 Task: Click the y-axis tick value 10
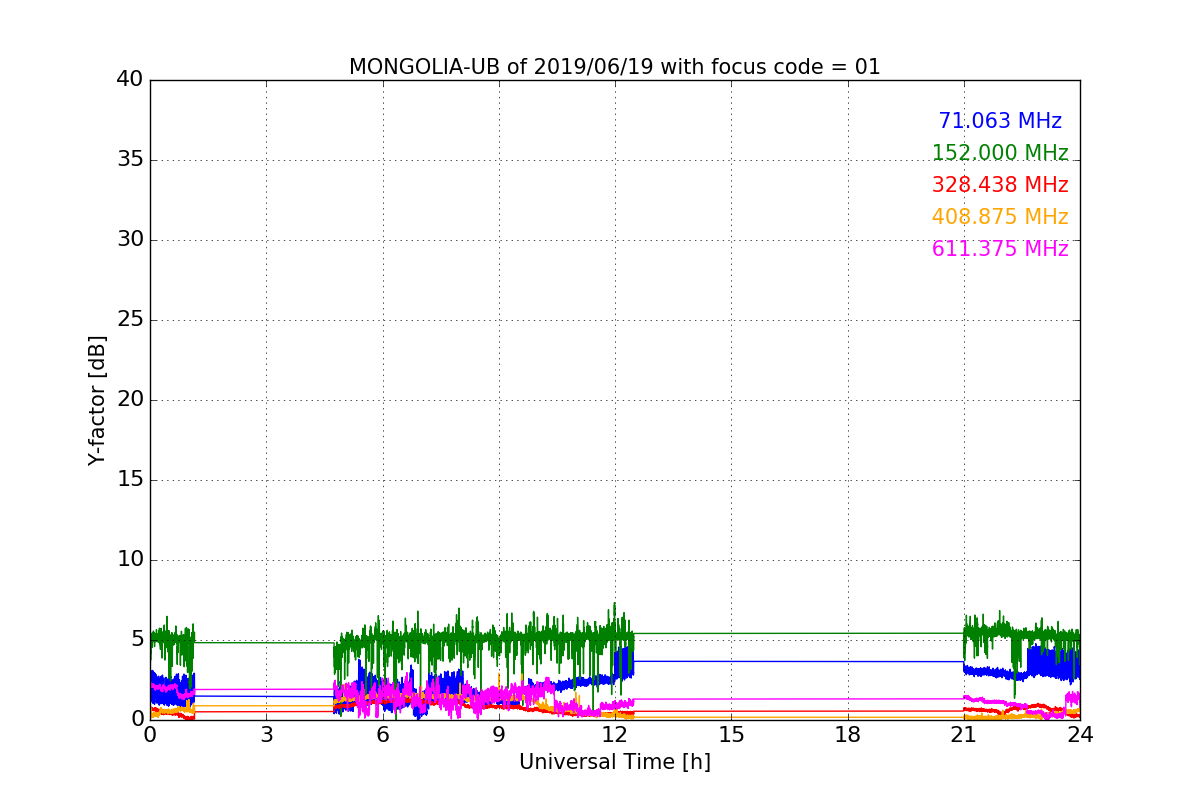[x=130, y=559]
